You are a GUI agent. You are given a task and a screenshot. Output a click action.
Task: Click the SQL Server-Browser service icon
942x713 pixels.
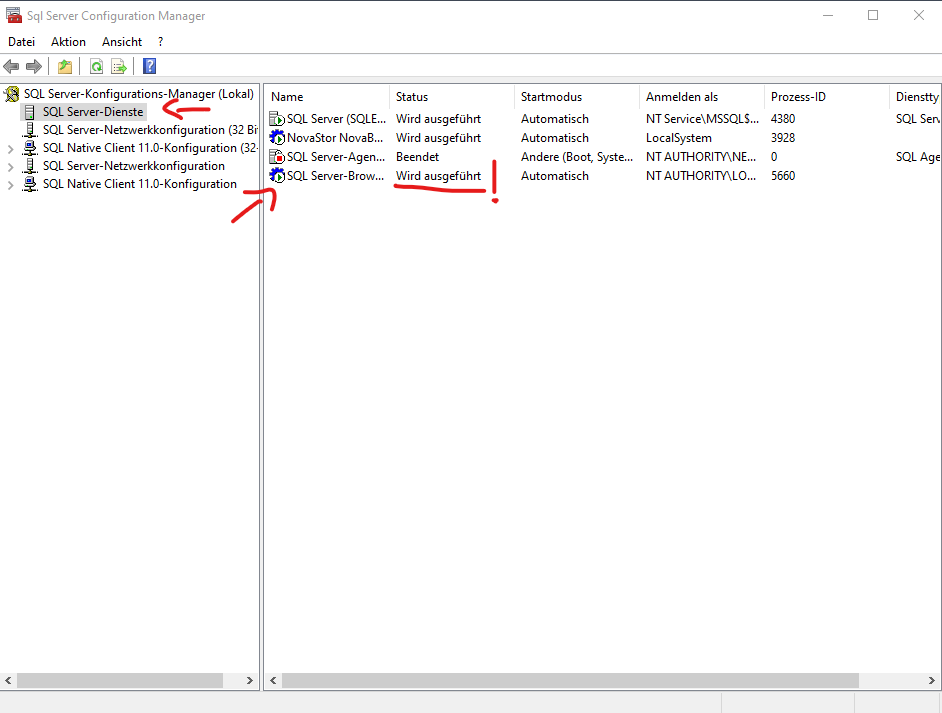tap(277, 176)
